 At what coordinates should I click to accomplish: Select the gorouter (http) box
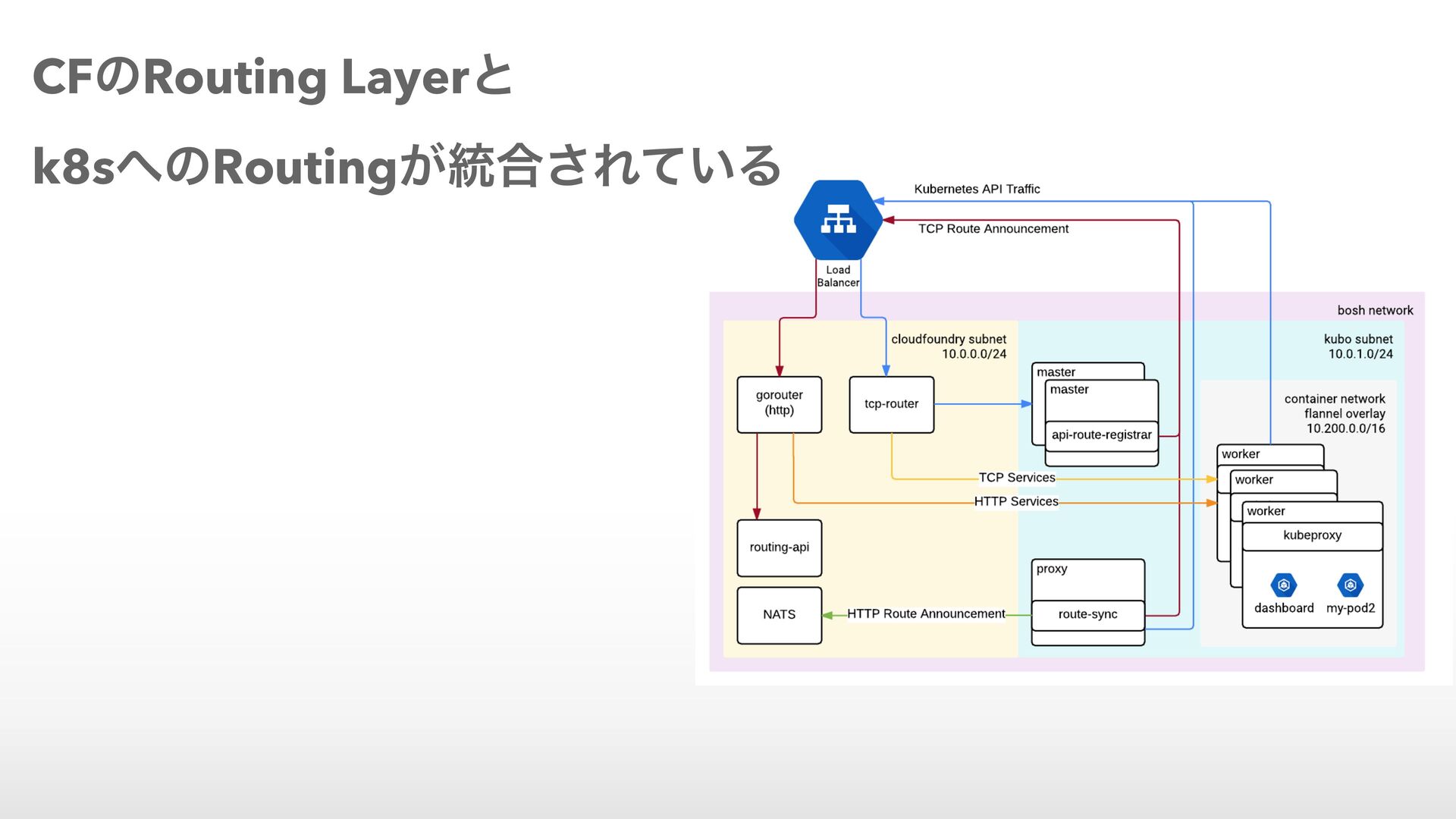(779, 404)
